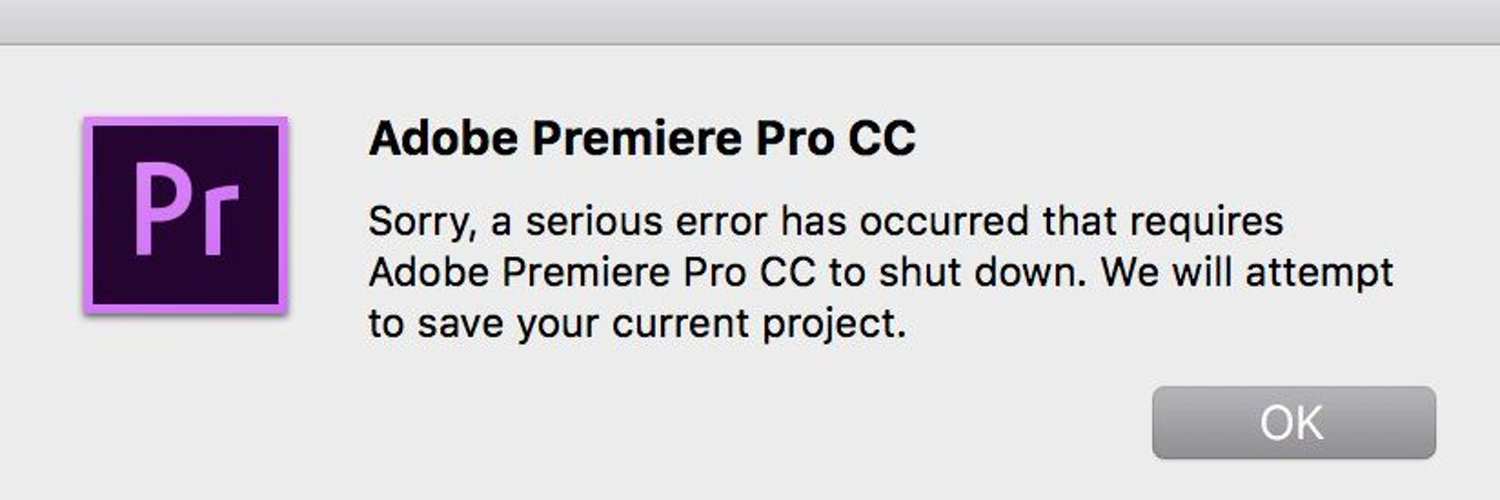
Task: Click the Adobe Premiere Pro app icon
Action: pos(185,214)
